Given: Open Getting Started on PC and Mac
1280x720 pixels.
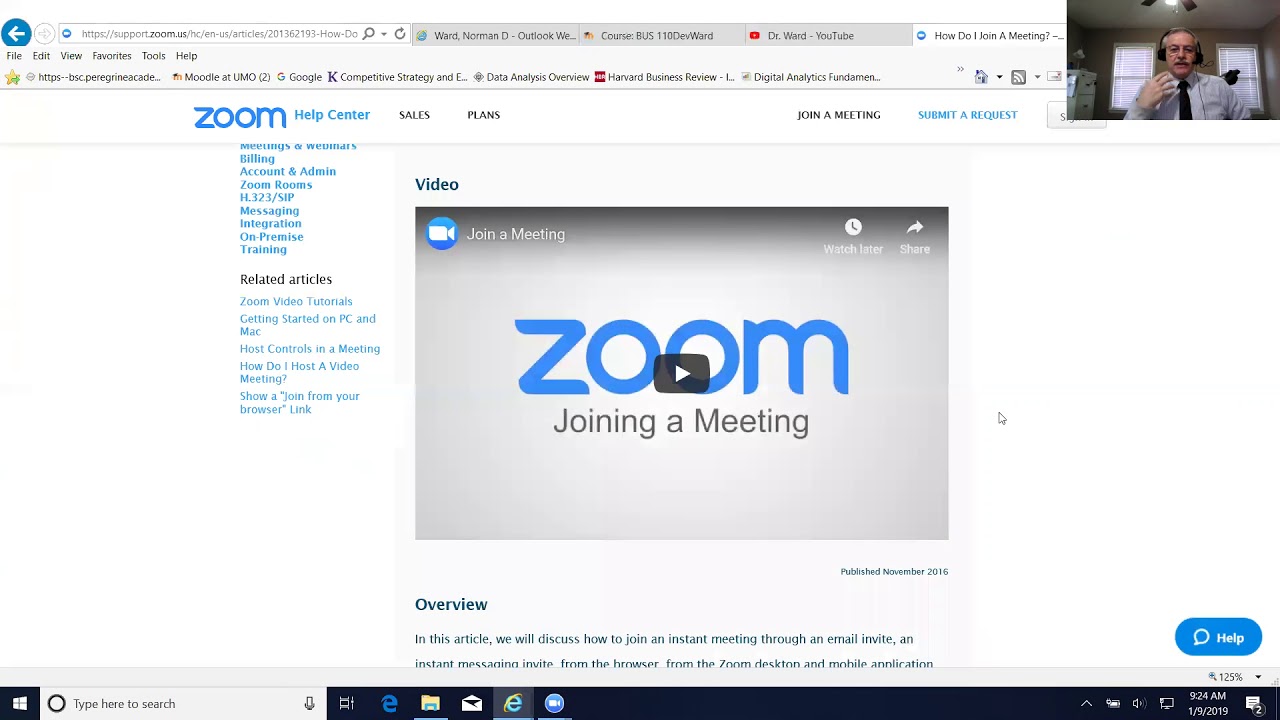Looking at the screenshot, I should [x=308, y=325].
